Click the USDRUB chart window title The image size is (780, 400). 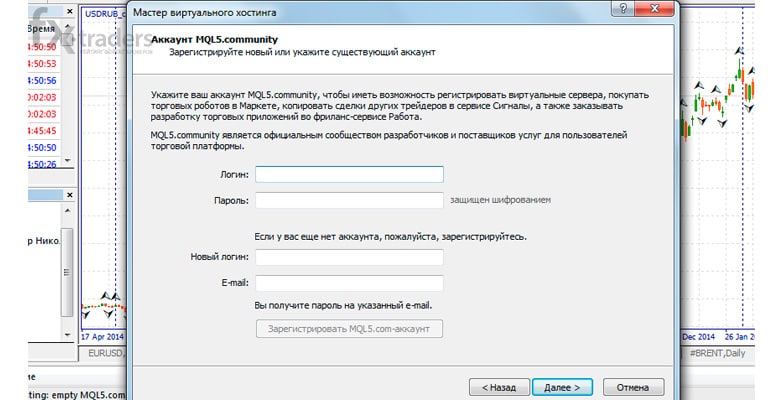coord(102,13)
